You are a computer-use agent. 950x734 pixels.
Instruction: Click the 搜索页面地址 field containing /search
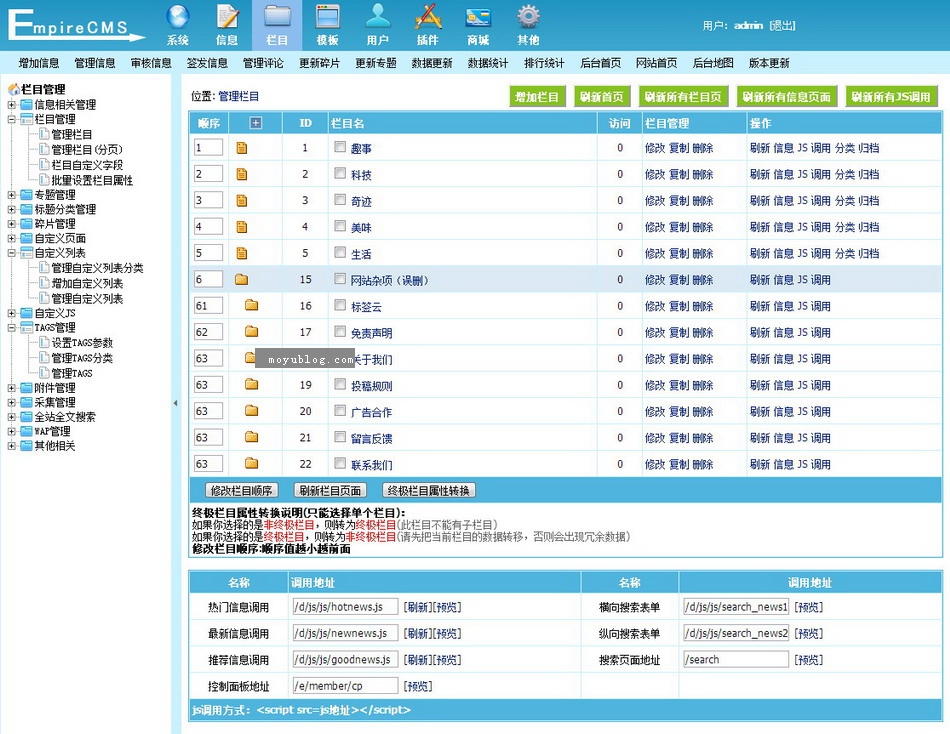[x=736, y=659]
